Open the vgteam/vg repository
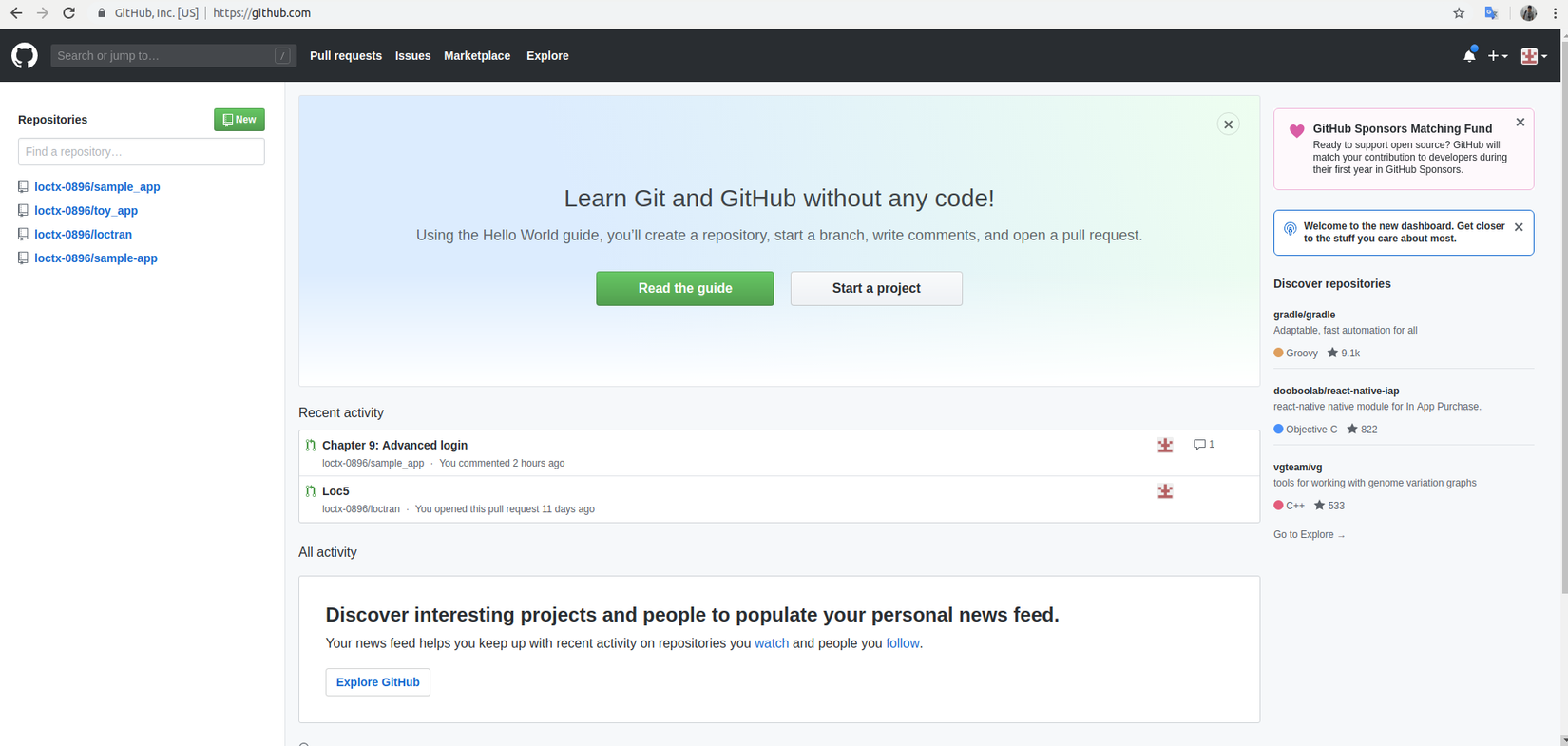This screenshot has height=746, width=1568. coord(1297,468)
